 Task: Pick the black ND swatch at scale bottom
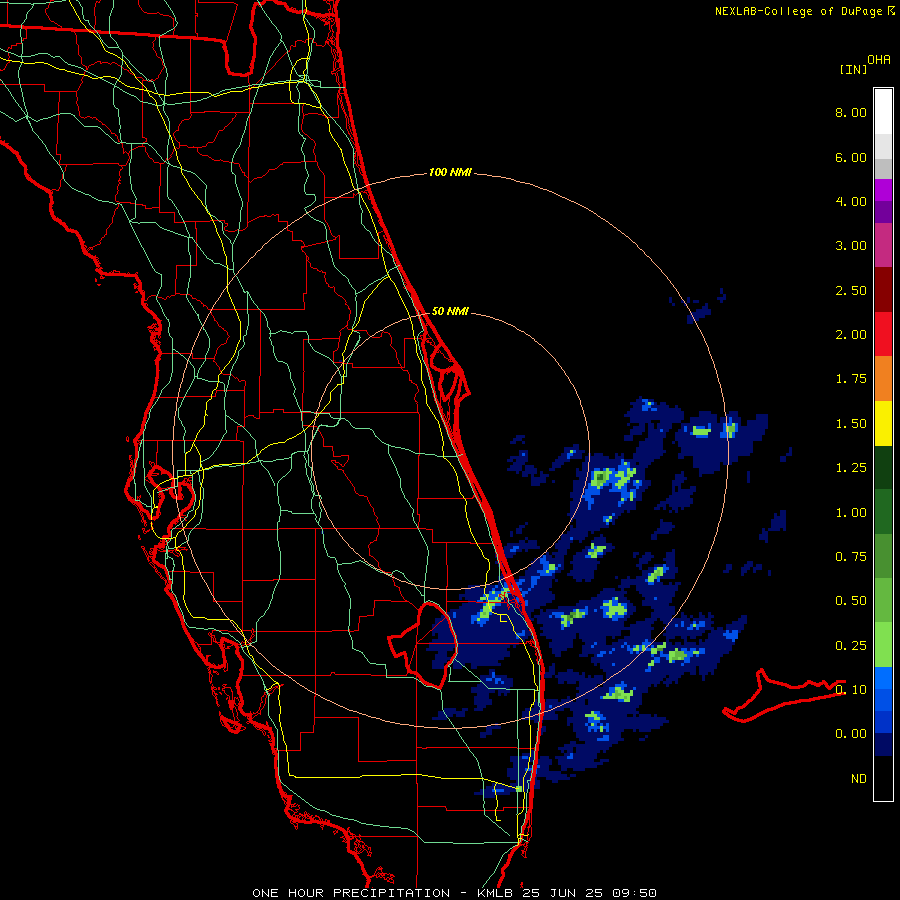click(x=883, y=778)
